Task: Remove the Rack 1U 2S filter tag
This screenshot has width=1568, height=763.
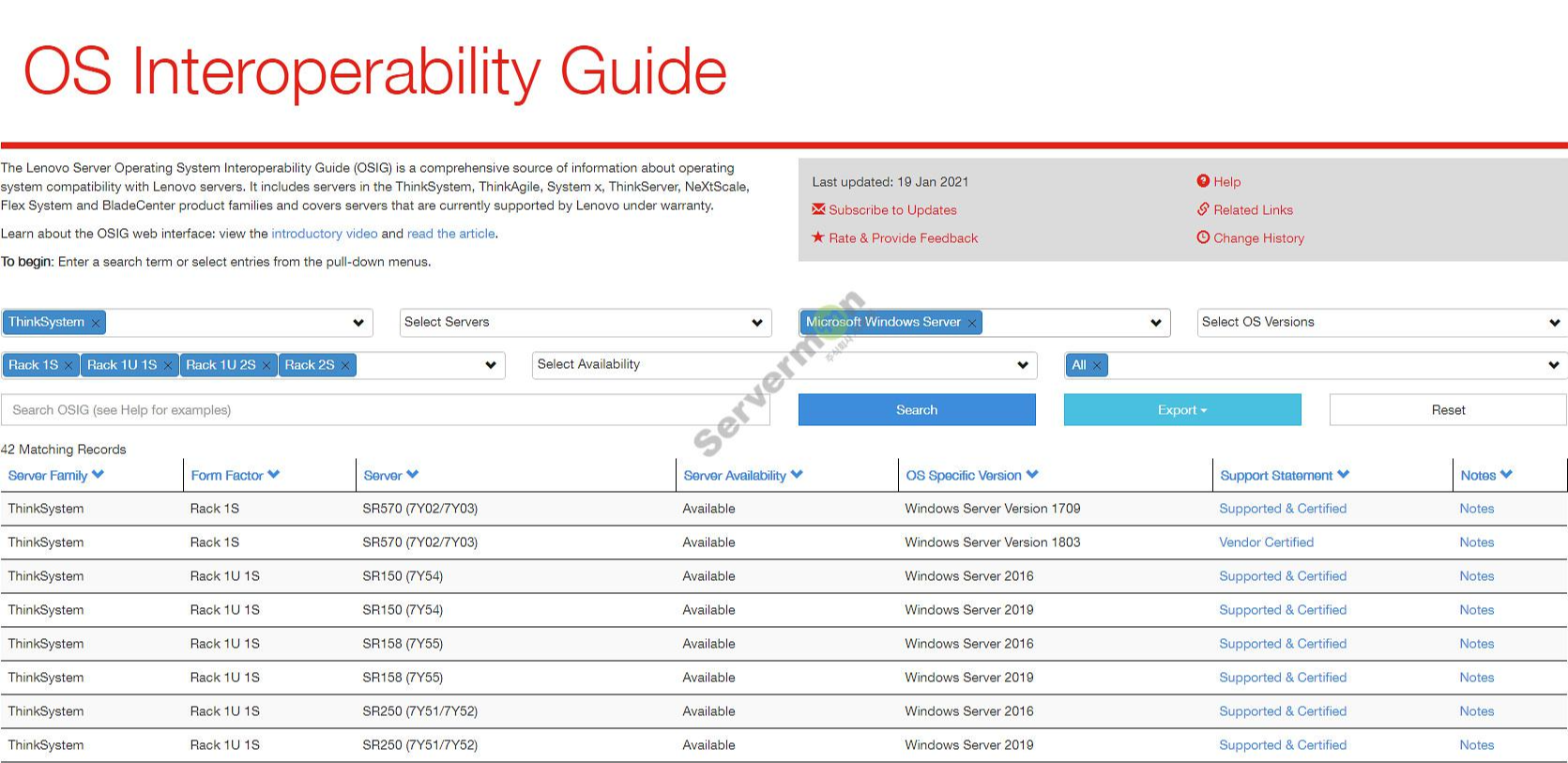Action: (266, 366)
